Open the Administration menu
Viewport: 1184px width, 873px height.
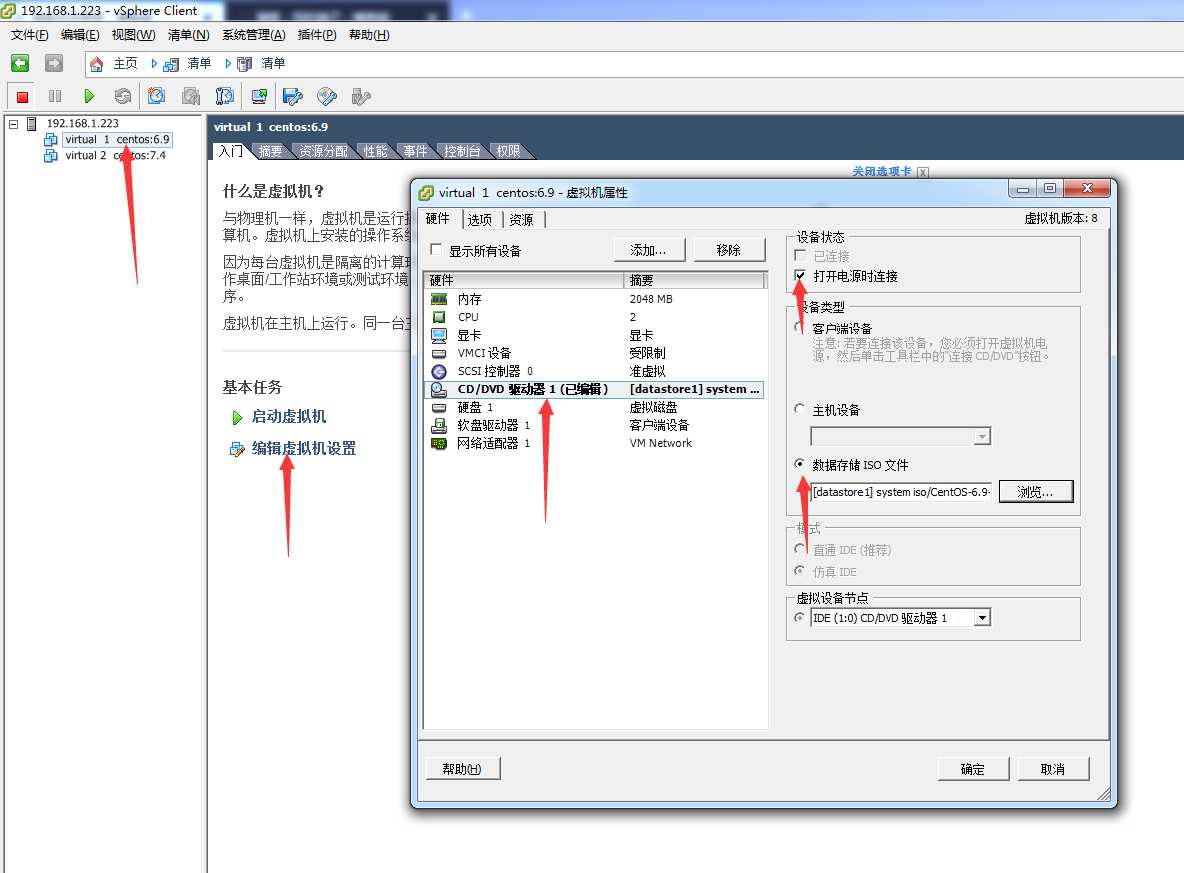pos(254,35)
